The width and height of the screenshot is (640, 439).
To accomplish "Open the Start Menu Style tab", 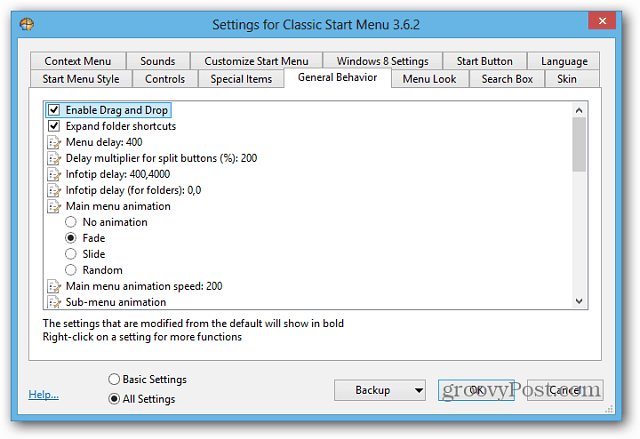I will tap(81, 79).
